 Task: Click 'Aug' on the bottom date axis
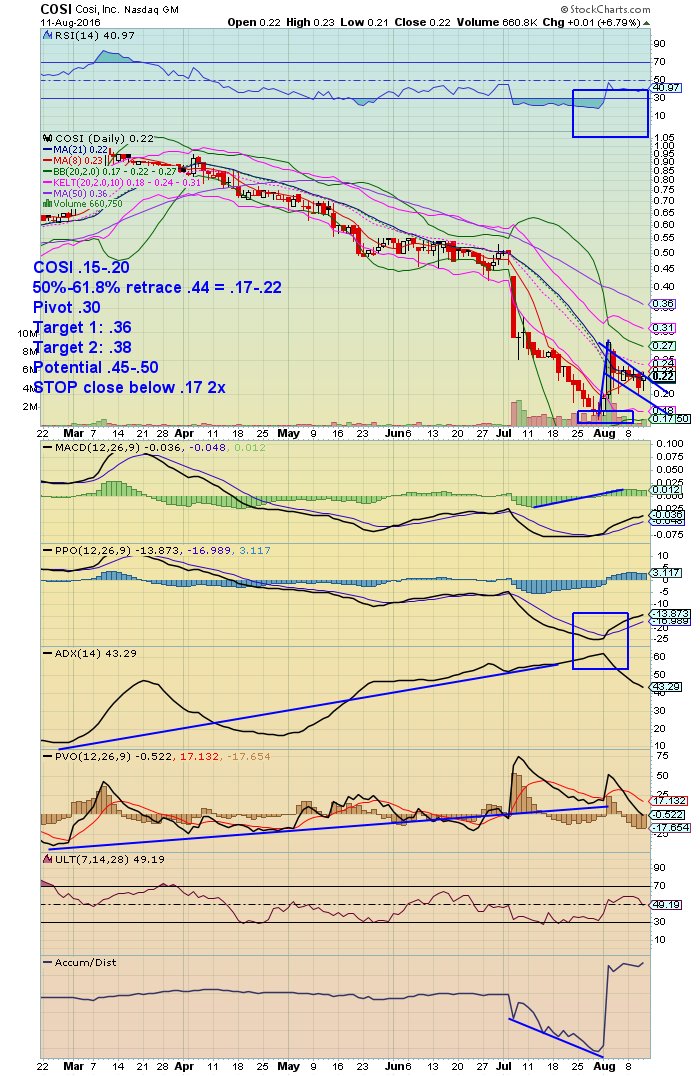(x=604, y=1066)
